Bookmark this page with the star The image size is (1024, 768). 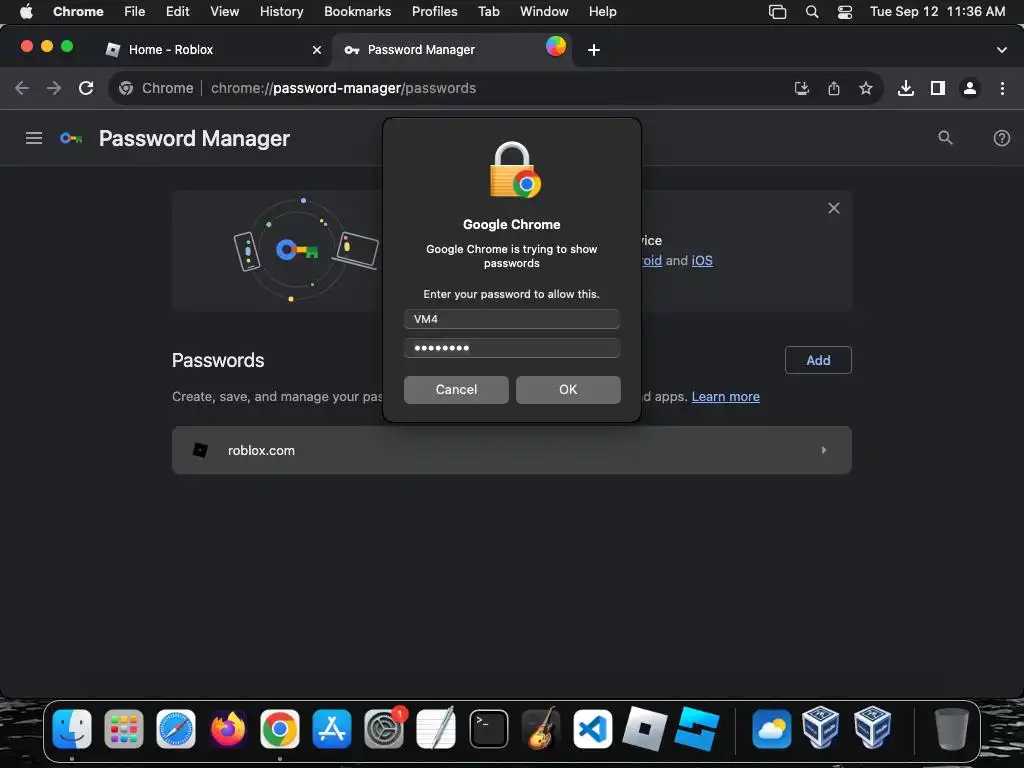coord(865,88)
